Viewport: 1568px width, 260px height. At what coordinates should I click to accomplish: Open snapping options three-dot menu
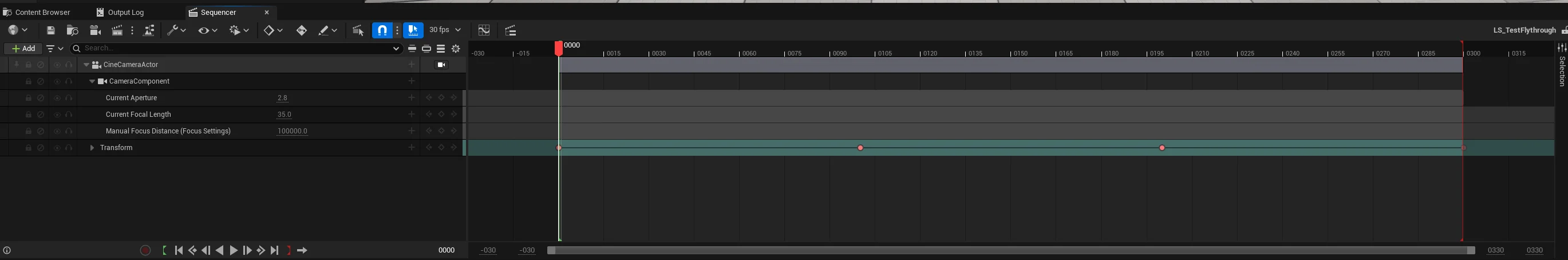pyautogui.click(x=397, y=30)
